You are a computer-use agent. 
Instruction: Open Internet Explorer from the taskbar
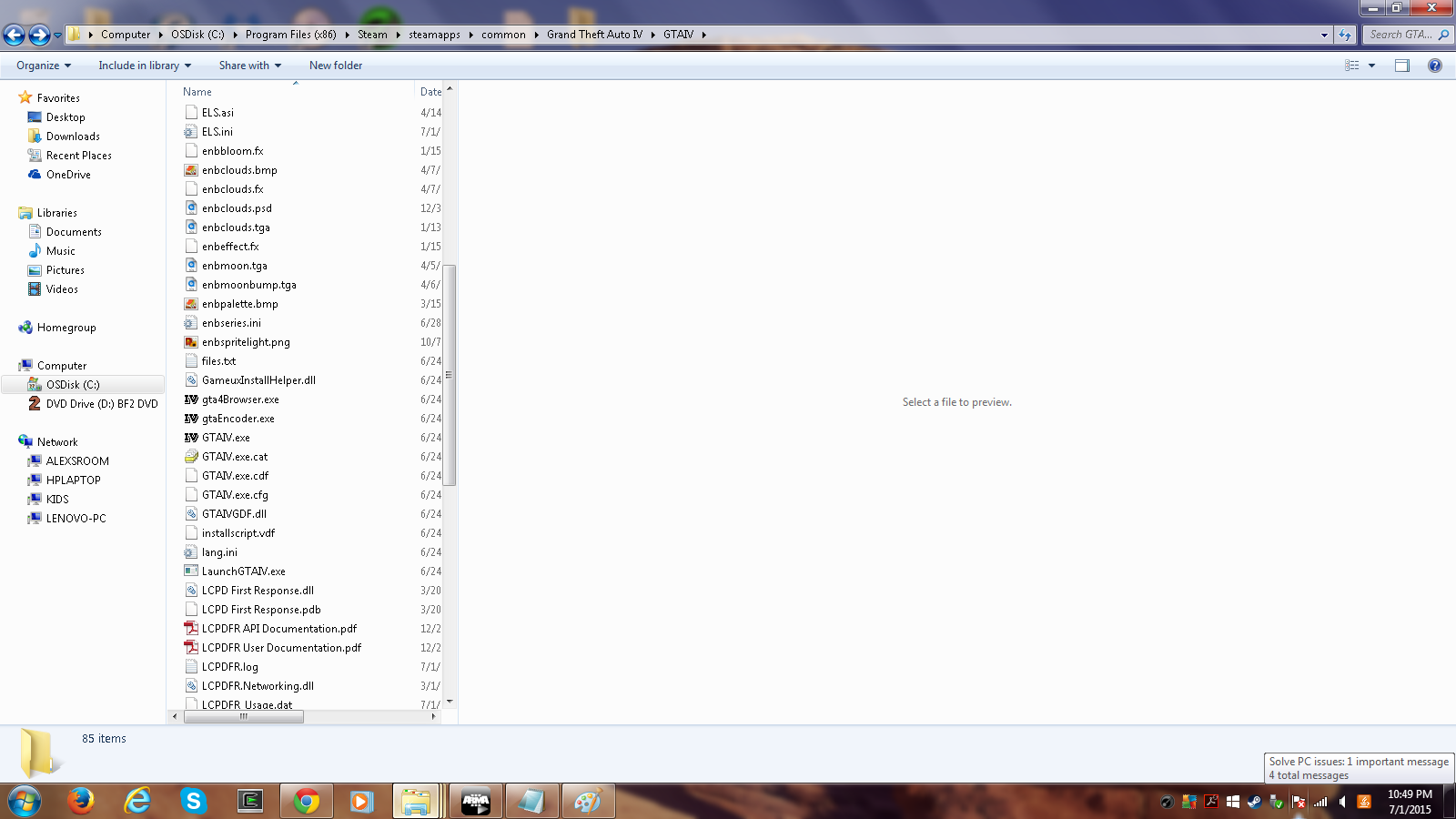[137, 802]
